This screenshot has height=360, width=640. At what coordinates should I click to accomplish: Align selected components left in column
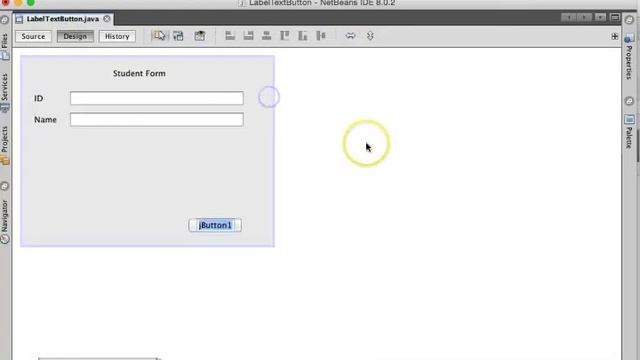[230, 36]
